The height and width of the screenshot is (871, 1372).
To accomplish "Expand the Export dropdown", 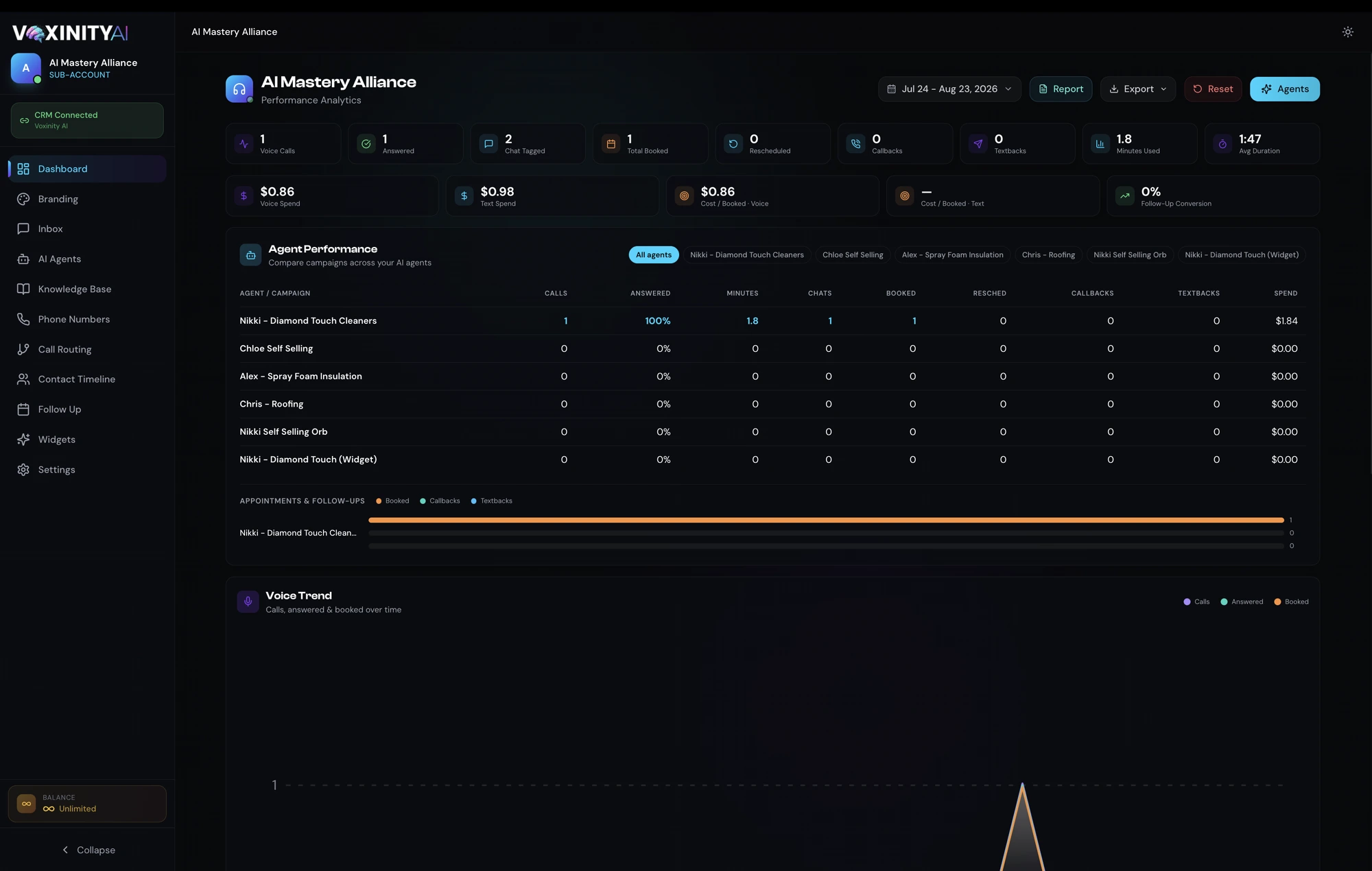I will pyautogui.click(x=1137, y=89).
